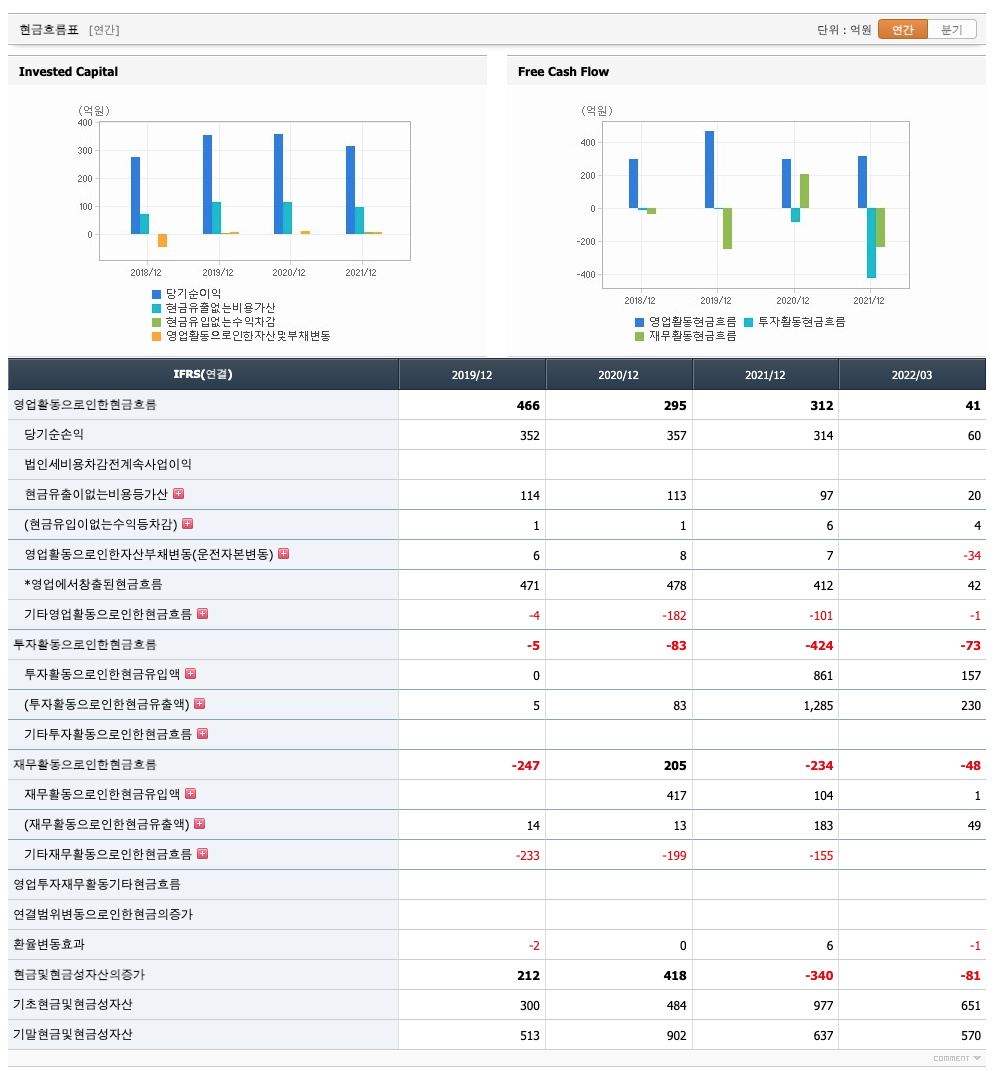This screenshot has height=1085, width=997.
Task: Click the 2020/12 column header
Action: pyautogui.click(x=619, y=374)
